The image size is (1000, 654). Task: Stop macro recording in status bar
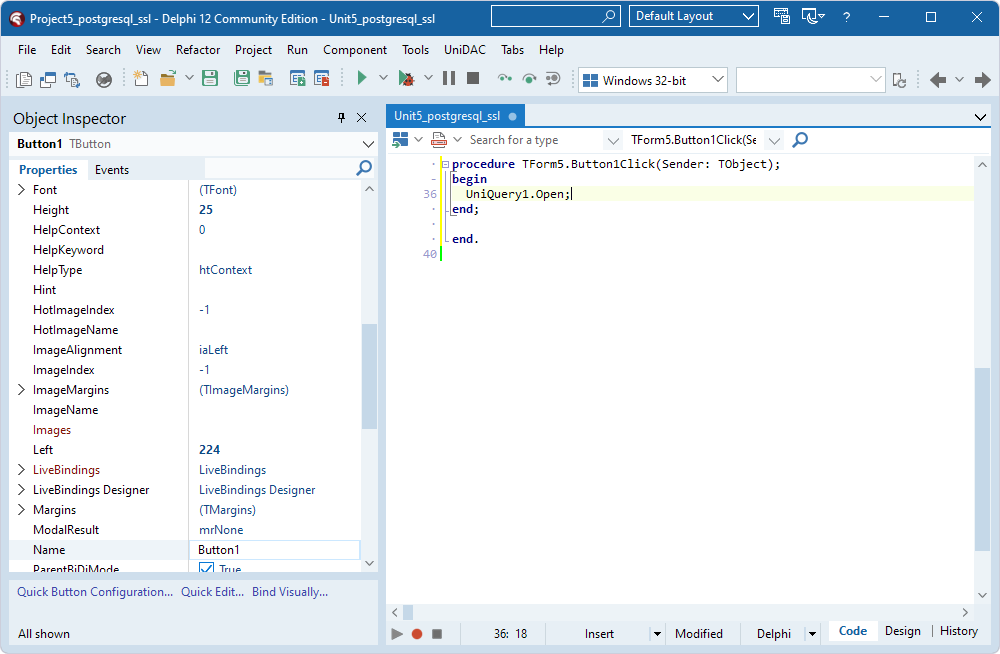tap(437, 634)
